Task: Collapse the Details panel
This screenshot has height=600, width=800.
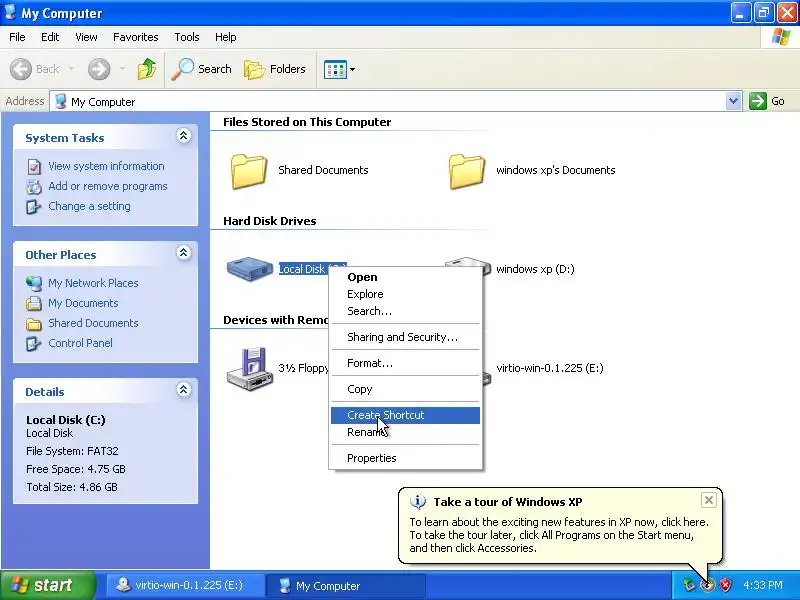Action: click(184, 390)
